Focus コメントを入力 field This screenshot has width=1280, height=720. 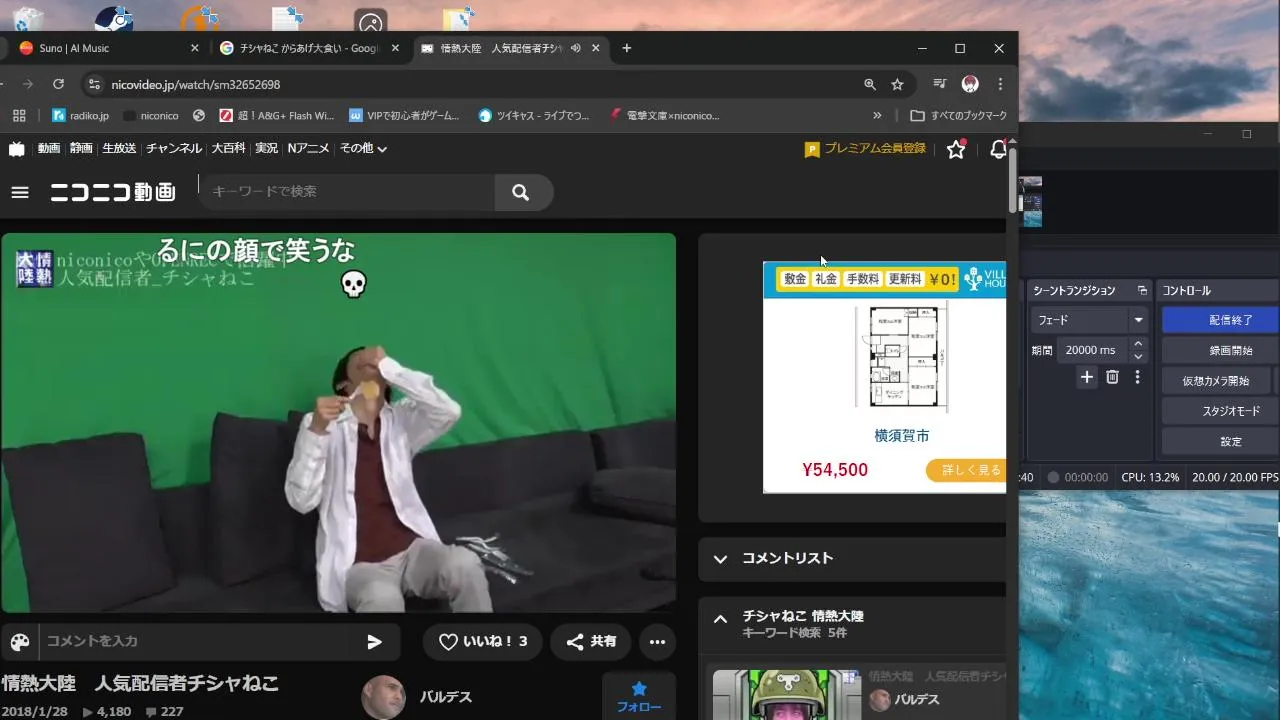click(195, 642)
